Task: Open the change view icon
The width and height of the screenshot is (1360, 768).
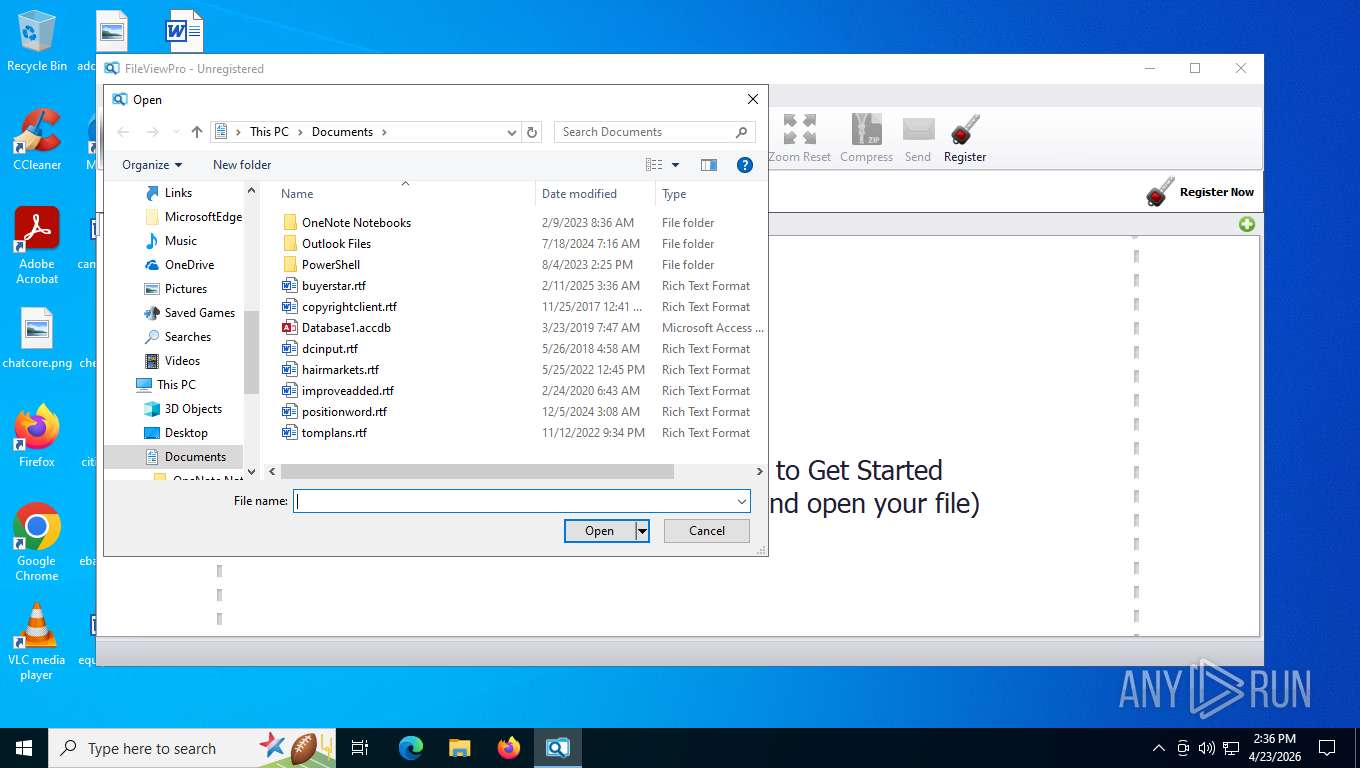Action: [654, 165]
